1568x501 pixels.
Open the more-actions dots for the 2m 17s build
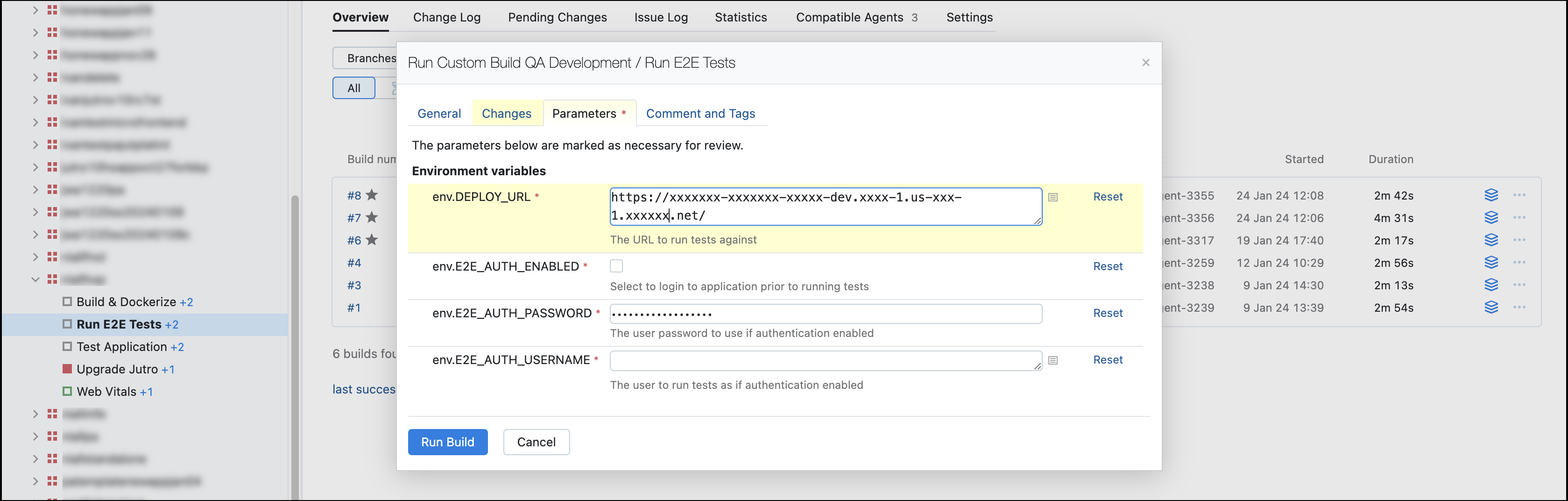pyautogui.click(x=1519, y=240)
